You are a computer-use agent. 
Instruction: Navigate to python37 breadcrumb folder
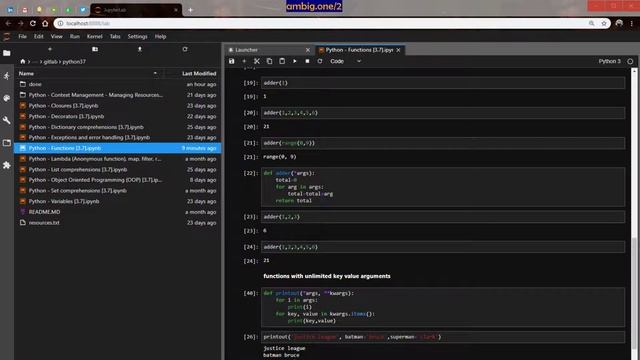click(74, 62)
